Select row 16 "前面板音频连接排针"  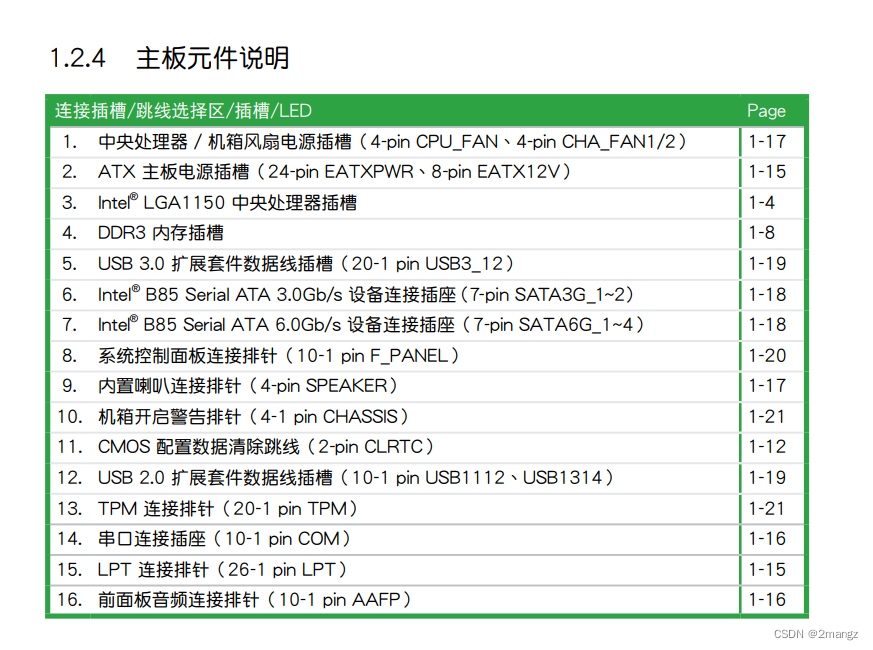(x=179, y=600)
